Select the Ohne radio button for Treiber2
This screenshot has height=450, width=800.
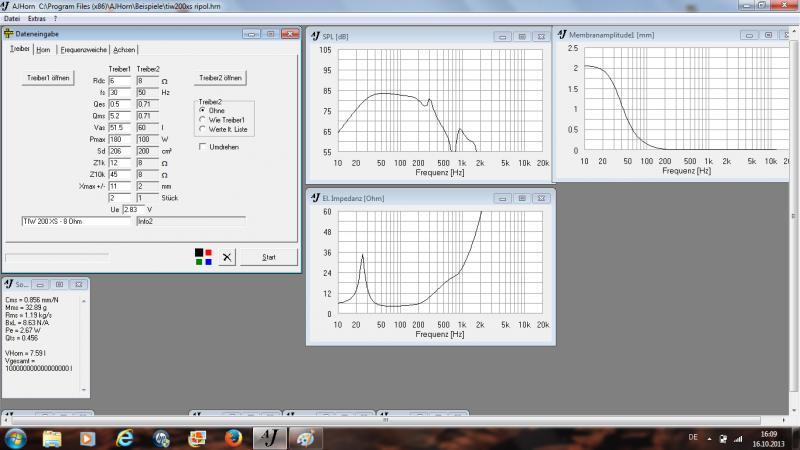pyautogui.click(x=202, y=110)
